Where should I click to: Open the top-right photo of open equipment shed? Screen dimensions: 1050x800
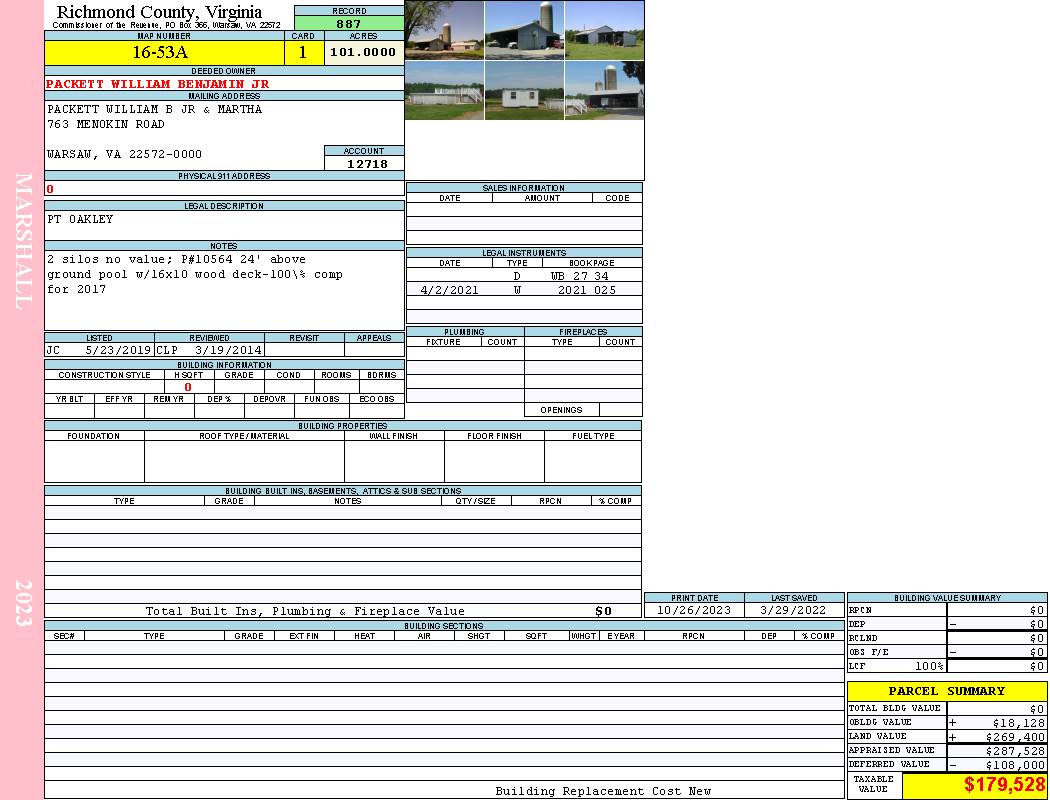604,30
